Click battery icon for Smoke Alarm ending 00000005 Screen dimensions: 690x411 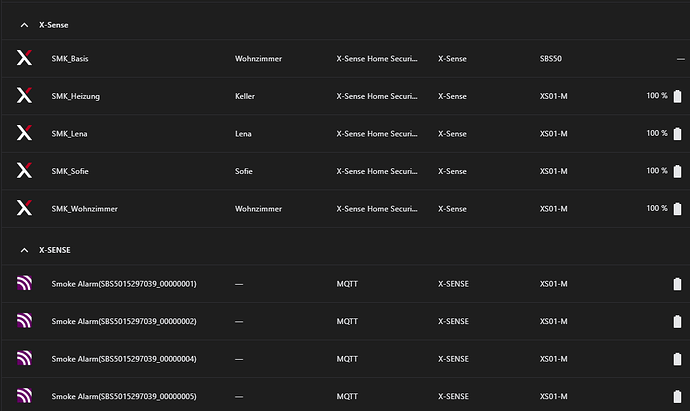coord(677,396)
